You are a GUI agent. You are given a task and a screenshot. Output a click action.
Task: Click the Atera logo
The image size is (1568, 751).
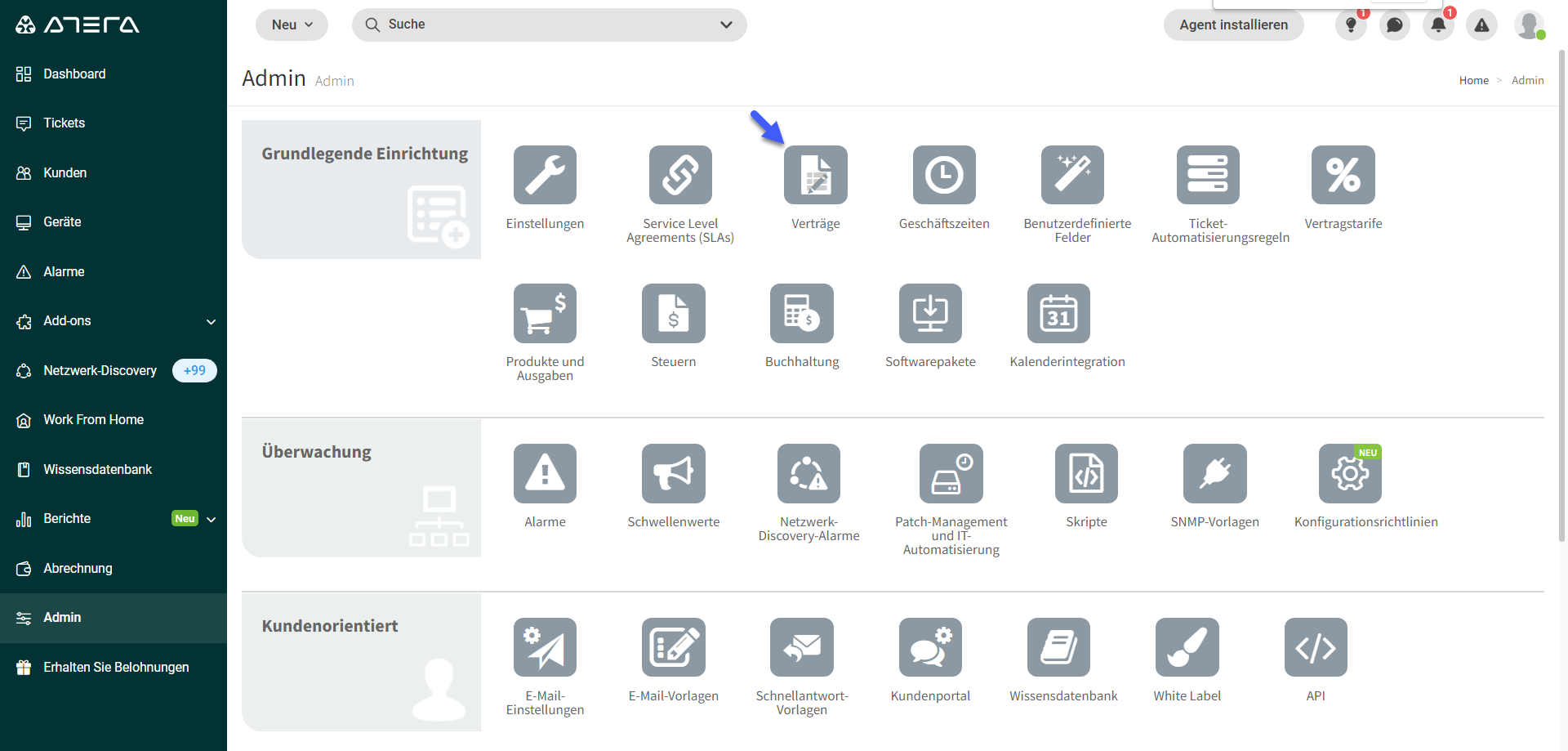point(78,25)
